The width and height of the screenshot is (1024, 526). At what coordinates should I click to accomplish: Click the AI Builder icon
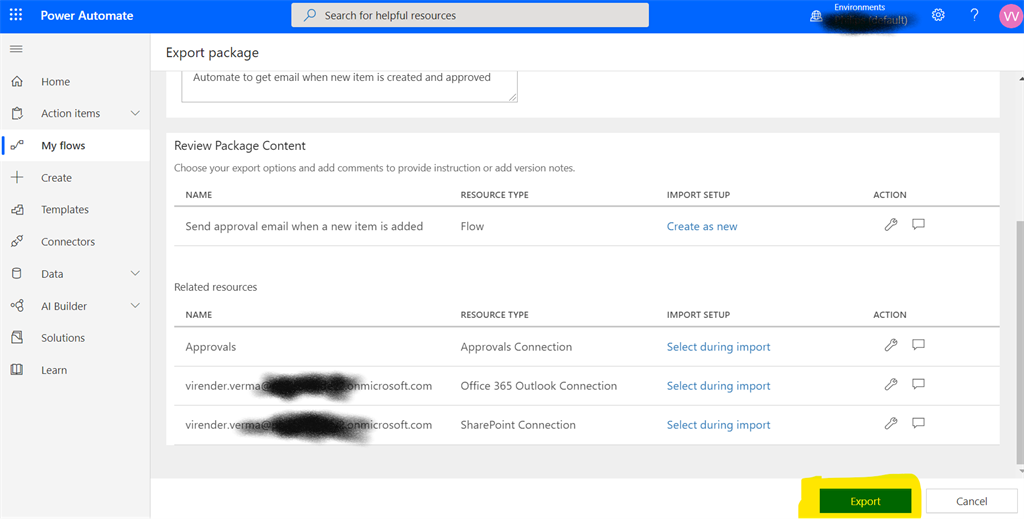tap(17, 306)
